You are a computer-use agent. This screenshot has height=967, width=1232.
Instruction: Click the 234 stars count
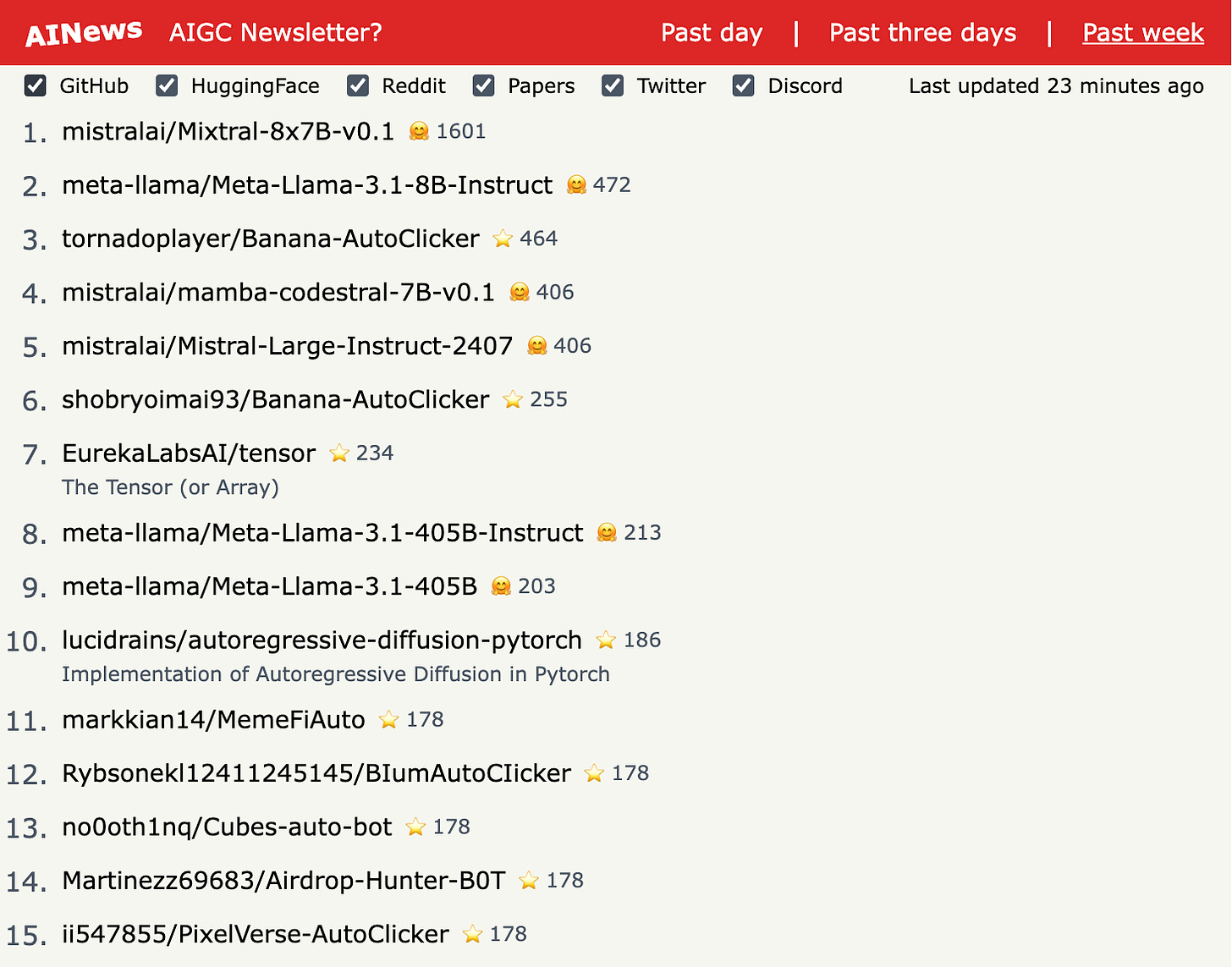375,453
